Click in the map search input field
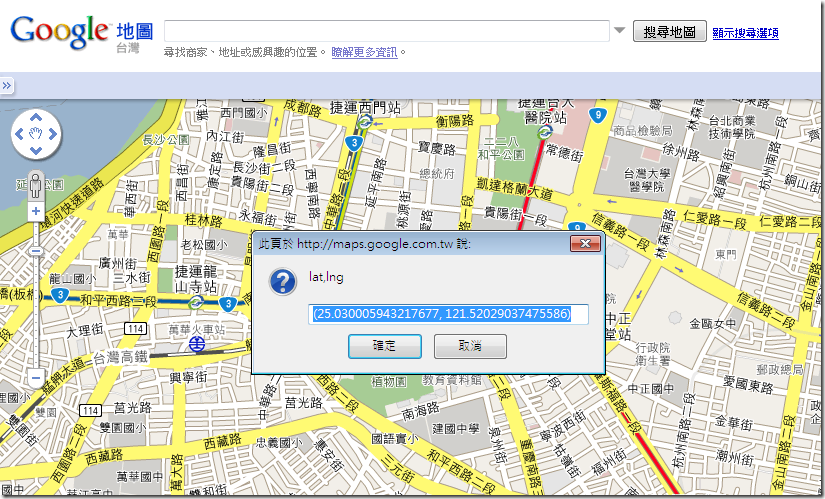Viewport: 825px width, 499px height. 387,31
